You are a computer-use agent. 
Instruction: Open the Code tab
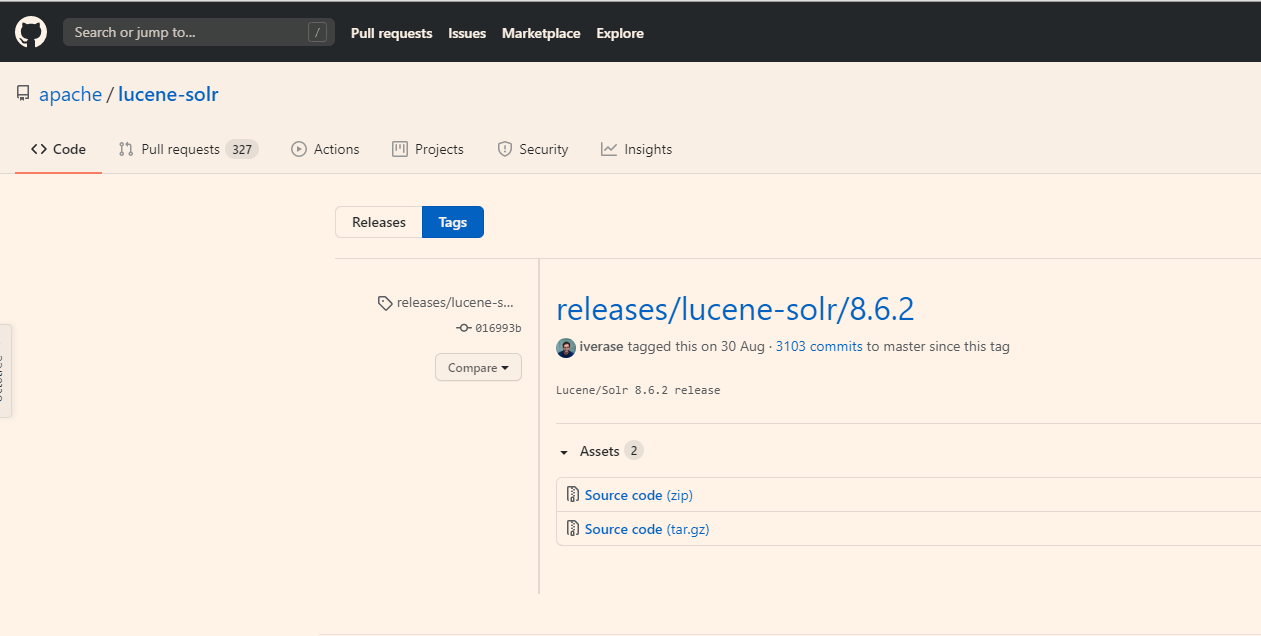click(58, 149)
